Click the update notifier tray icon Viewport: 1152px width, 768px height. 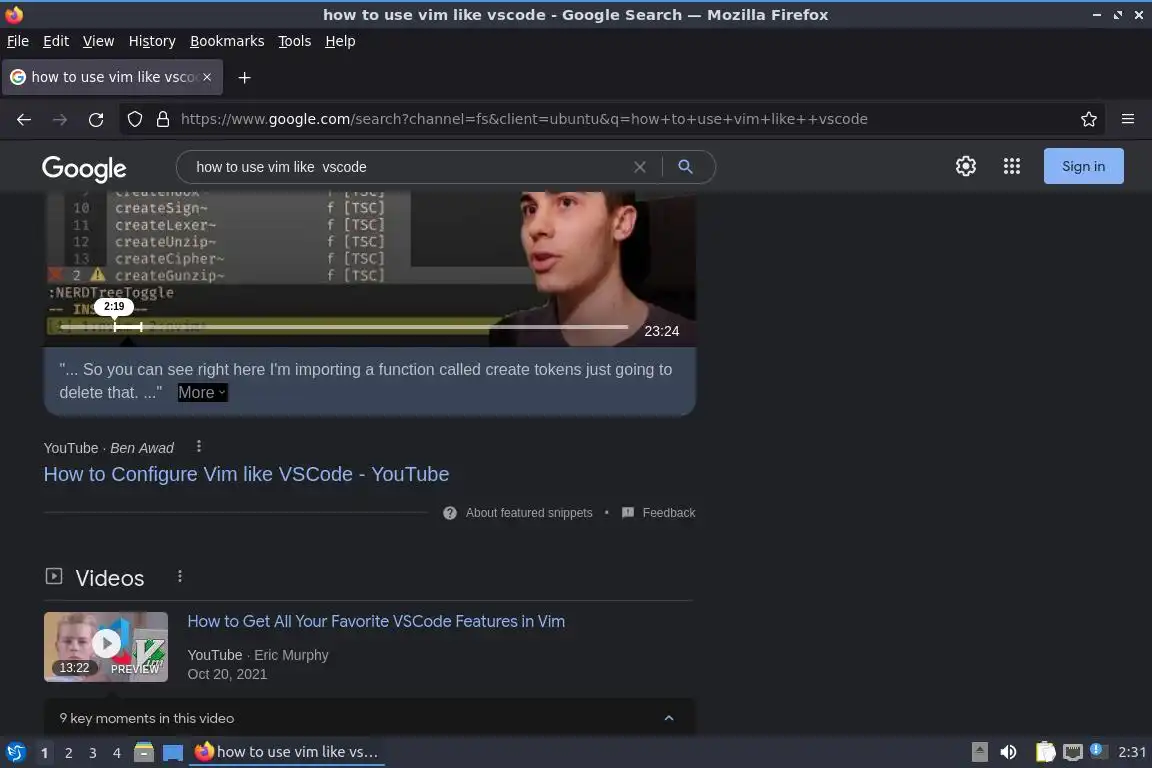tap(1098, 750)
